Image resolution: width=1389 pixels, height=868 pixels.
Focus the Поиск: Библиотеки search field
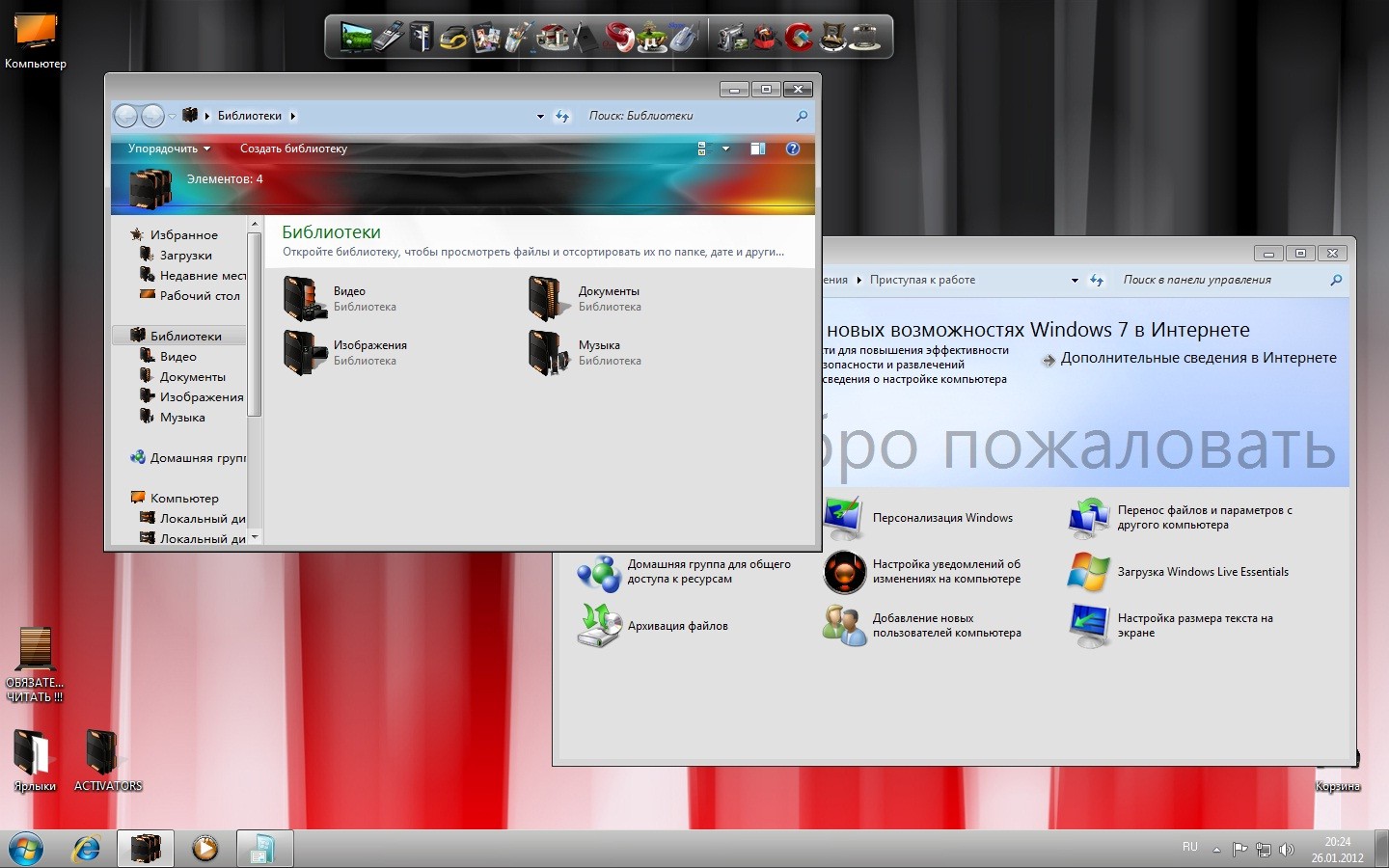tap(690, 116)
